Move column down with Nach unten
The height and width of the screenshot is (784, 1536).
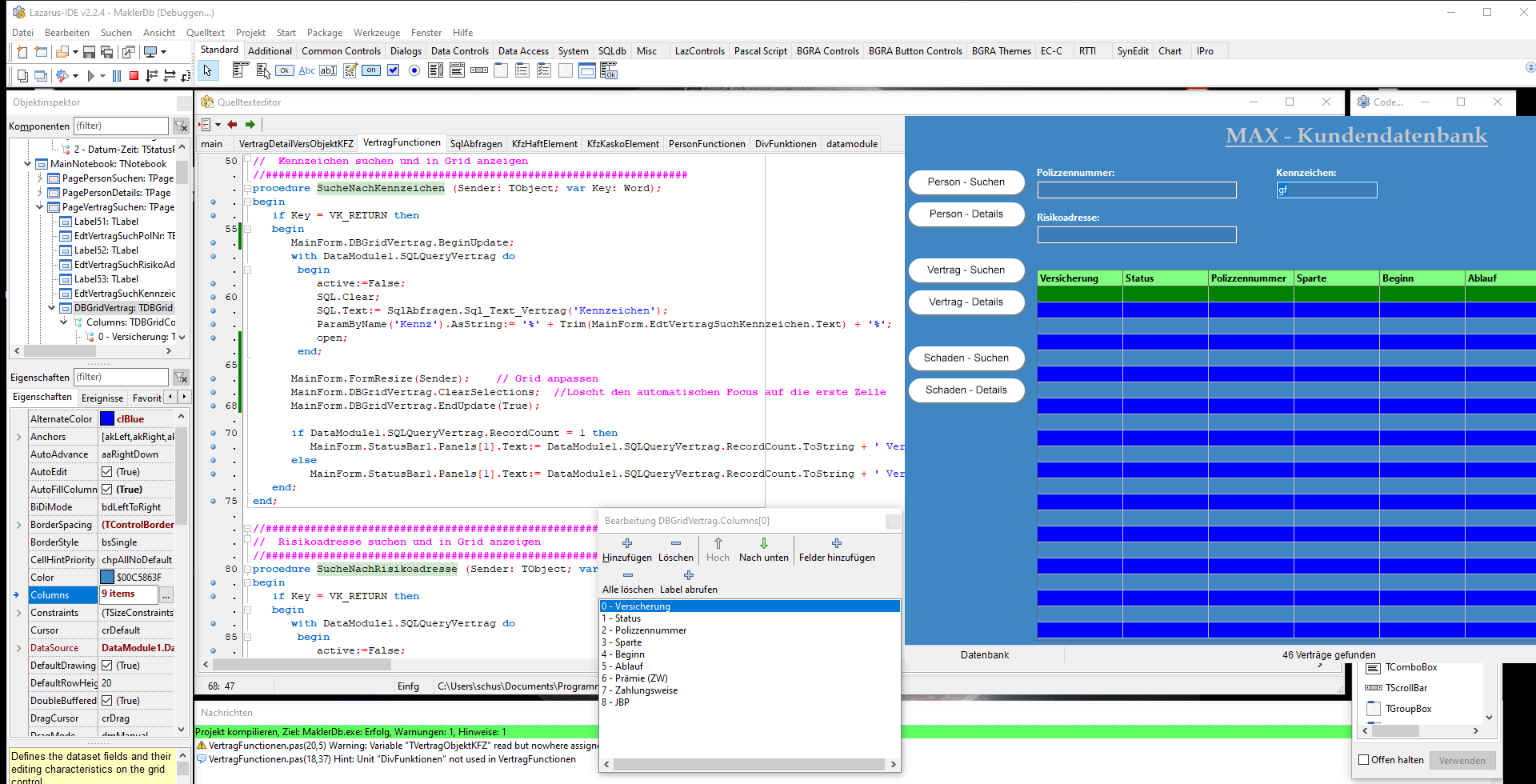(x=763, y=550)
